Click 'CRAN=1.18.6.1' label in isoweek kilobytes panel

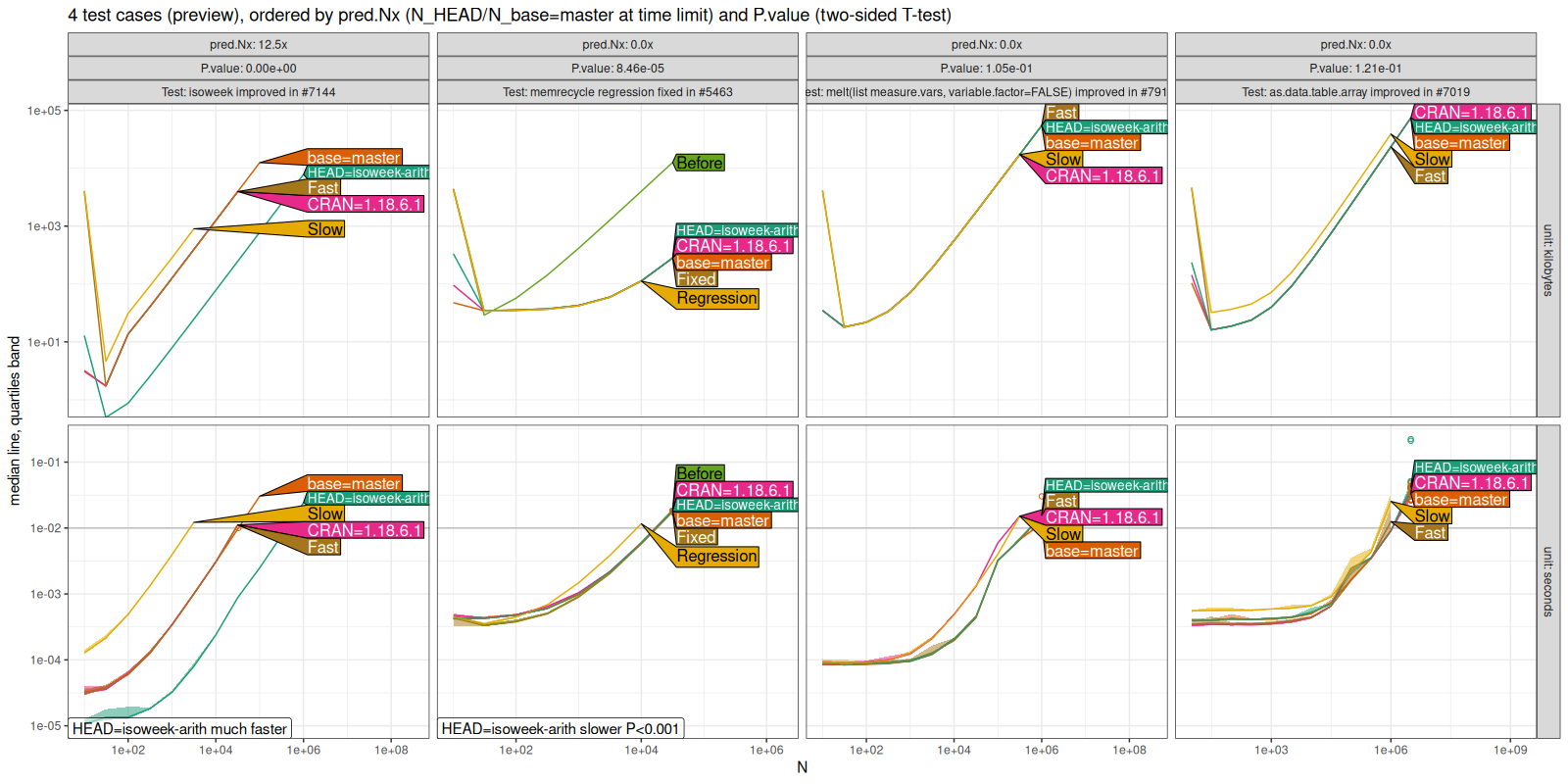point(365,204)
